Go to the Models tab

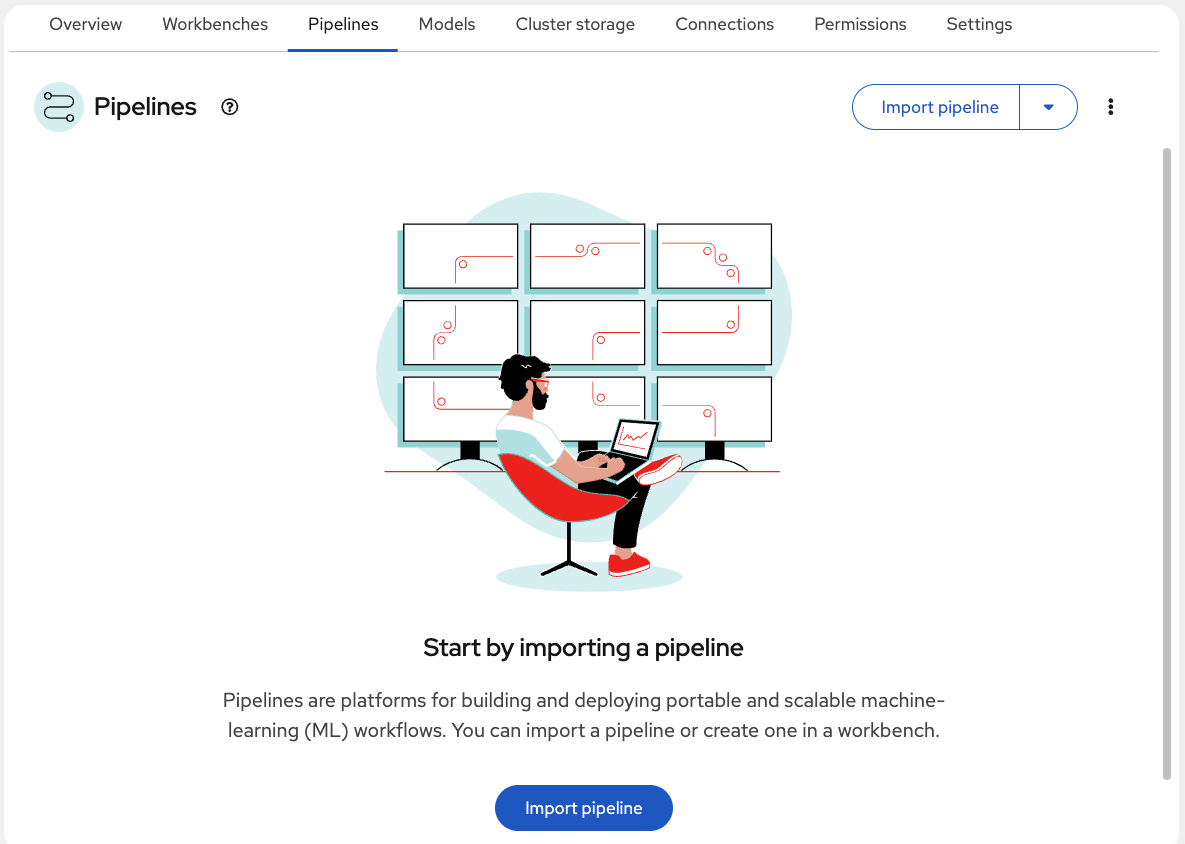tap(446, 24)
